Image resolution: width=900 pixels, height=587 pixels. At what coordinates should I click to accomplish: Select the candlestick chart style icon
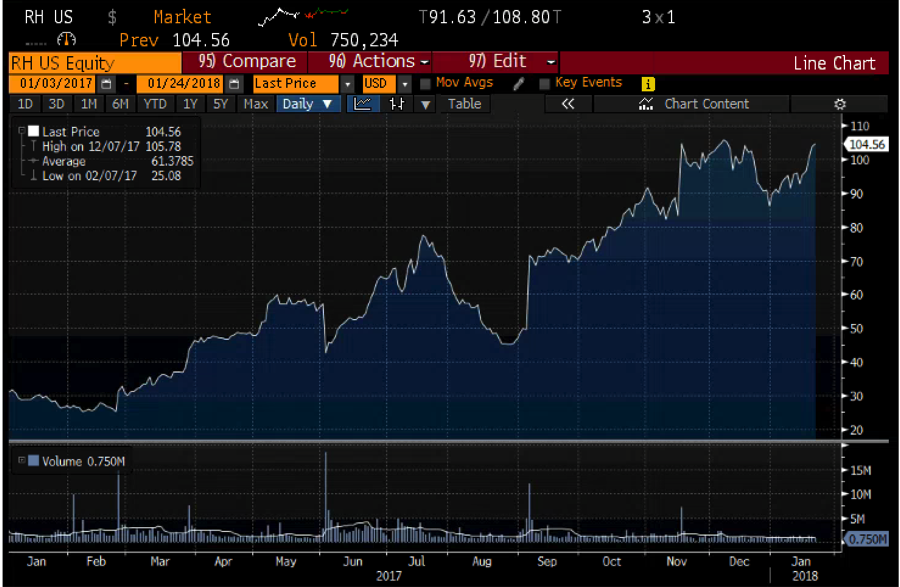click(x=397, y=104)
